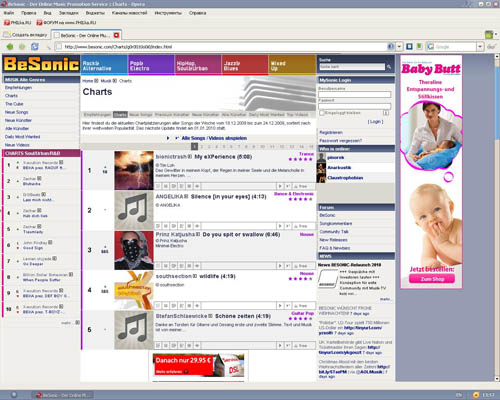Switch to the Top Videos sub-tab

click(297, 115)
